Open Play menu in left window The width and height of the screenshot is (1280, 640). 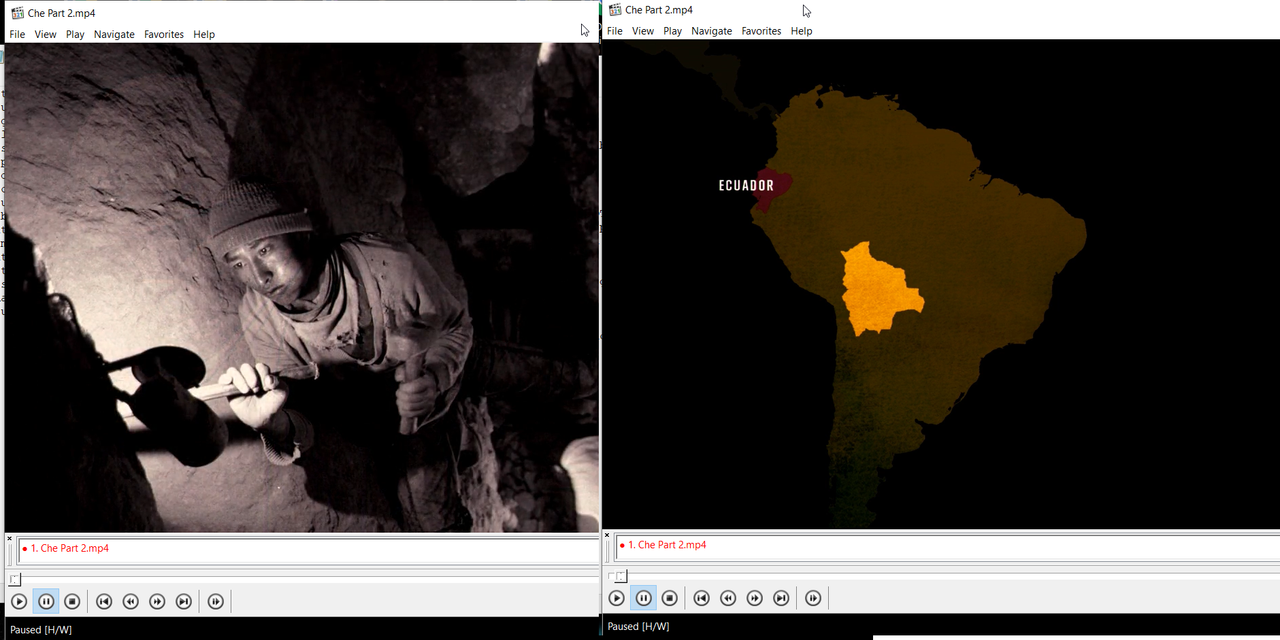tap(75, 34)
